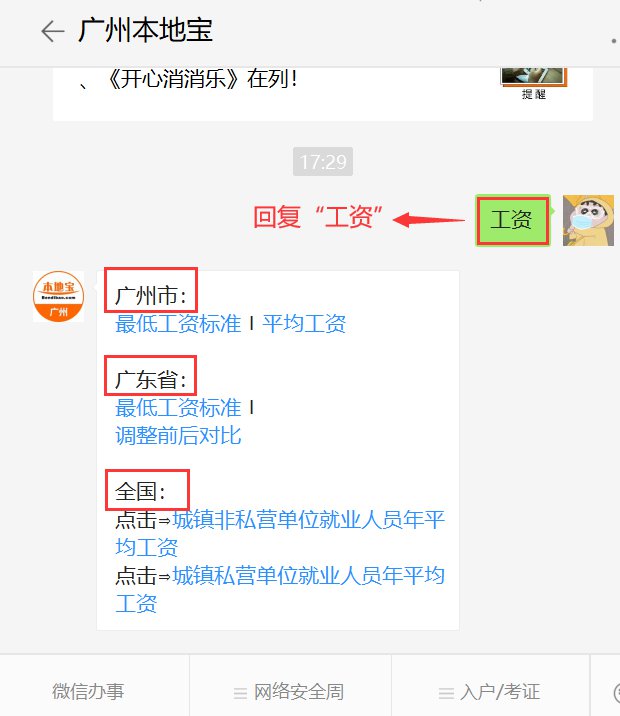Open 城镇非私营单位就业人员年平均工资 link
The image size is (620, 716).
point(280,533)
